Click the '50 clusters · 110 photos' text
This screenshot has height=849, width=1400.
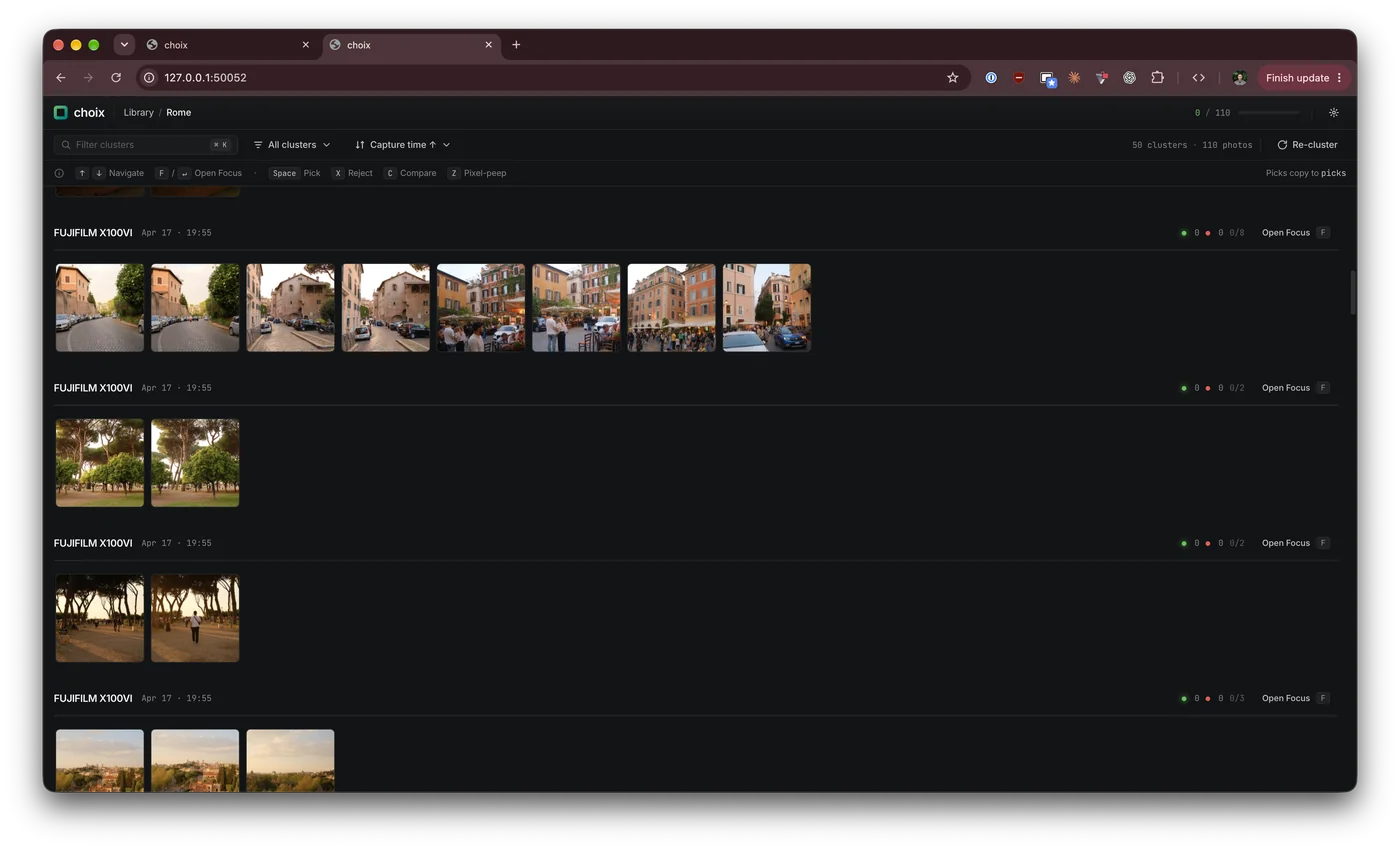pos(1192,145)
